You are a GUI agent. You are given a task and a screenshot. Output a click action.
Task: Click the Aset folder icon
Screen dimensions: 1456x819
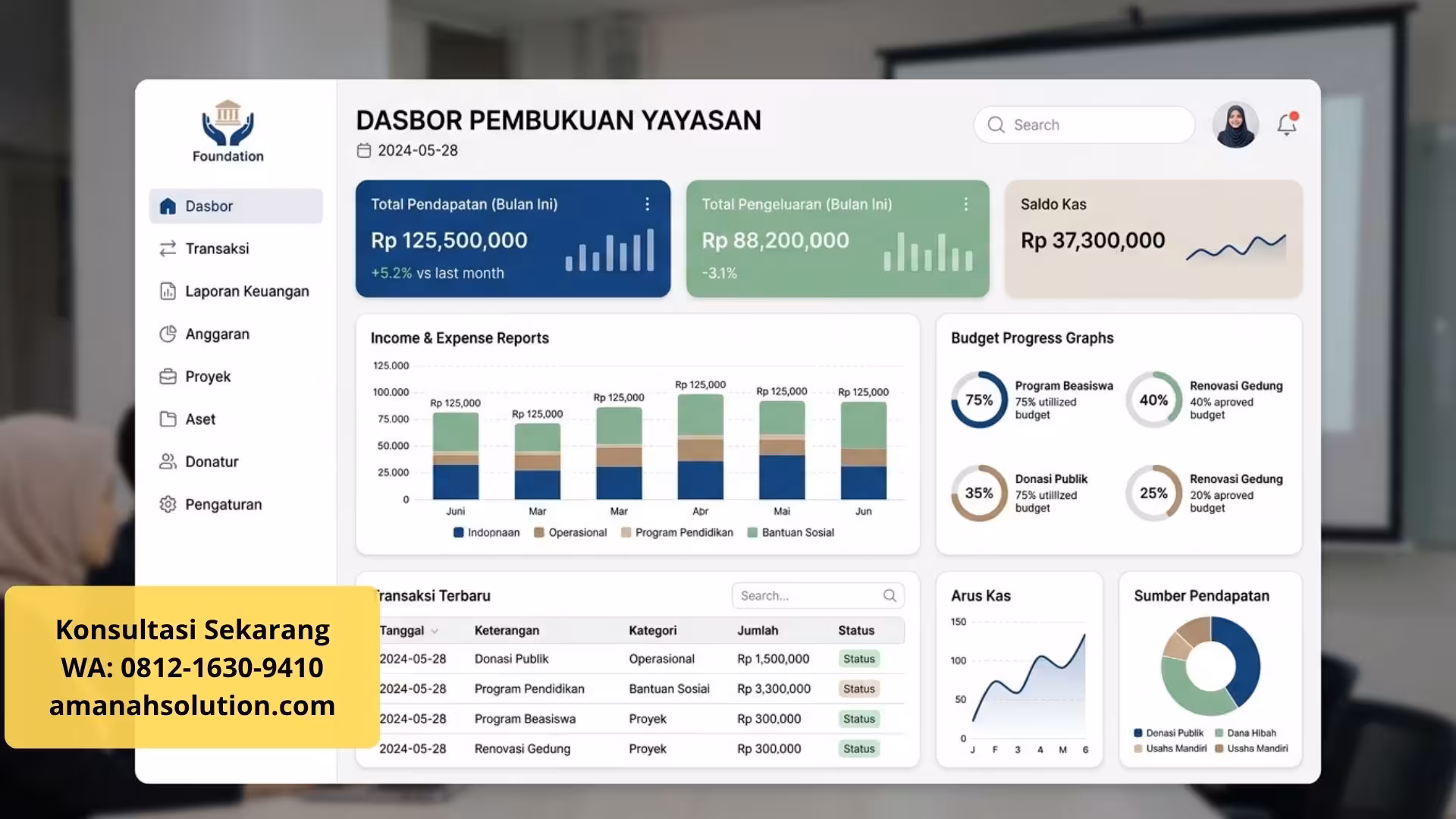click(168, 419)
